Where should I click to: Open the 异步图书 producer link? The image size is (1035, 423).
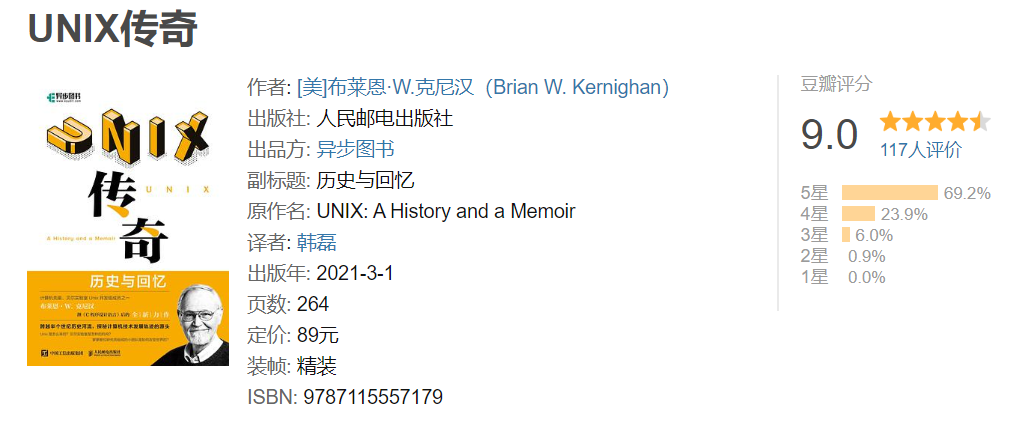tap(355, 149)
